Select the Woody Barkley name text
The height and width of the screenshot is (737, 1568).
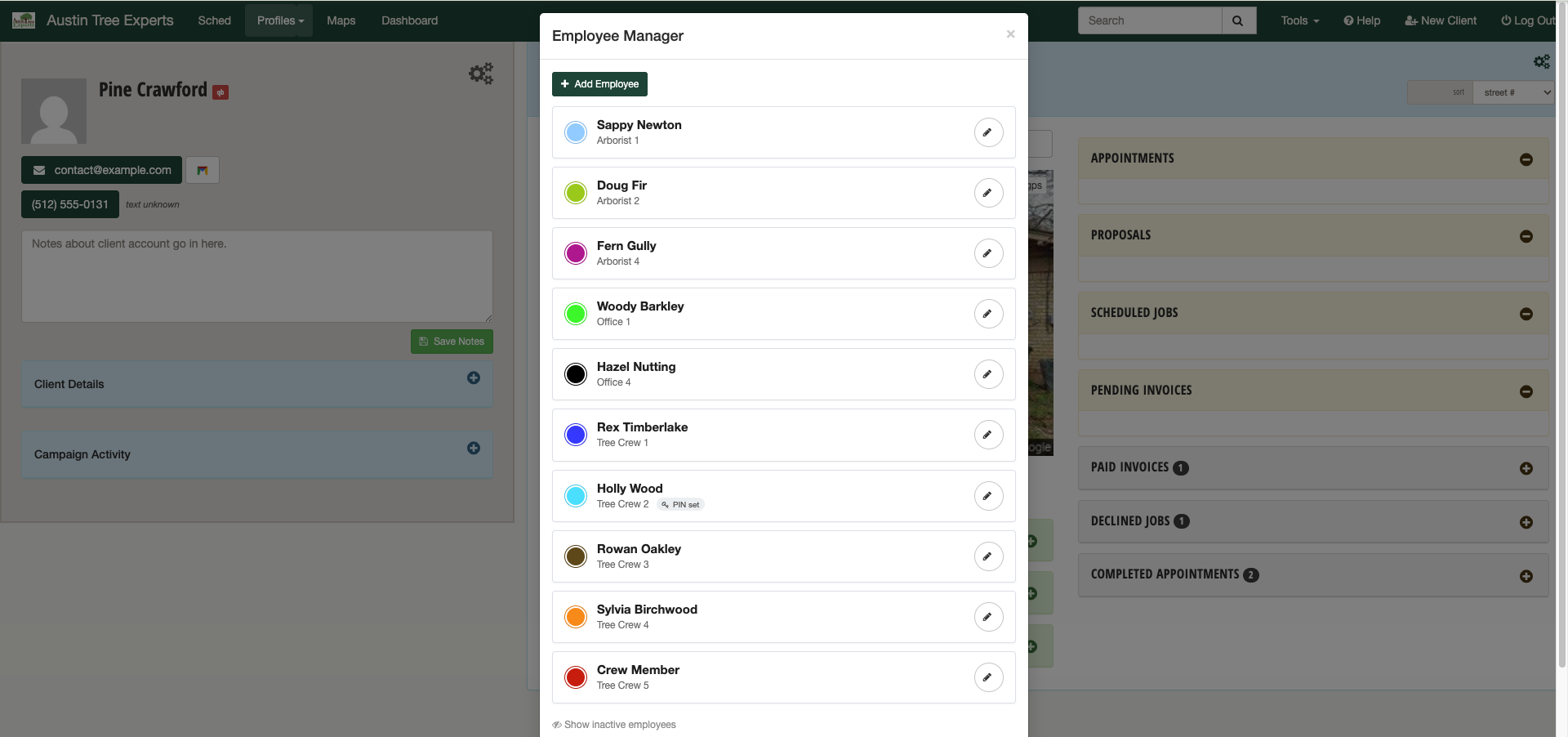(640, 306)
